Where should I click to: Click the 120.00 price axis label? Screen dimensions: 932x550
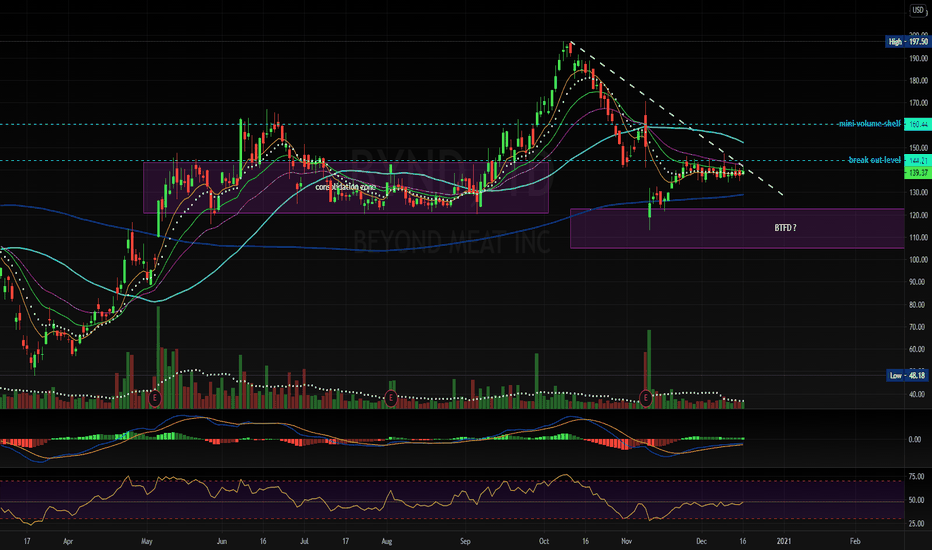coord(918,215)
